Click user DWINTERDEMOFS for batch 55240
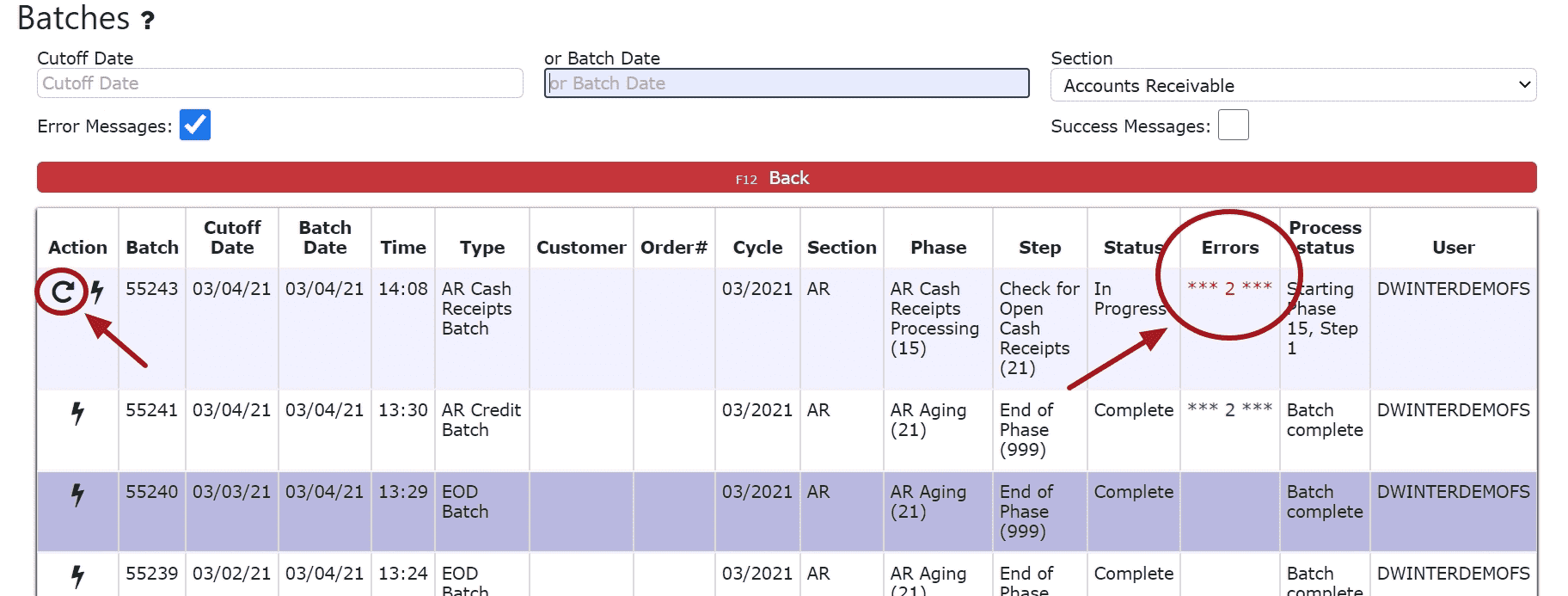1568x596 pixels. [1454, 492]
